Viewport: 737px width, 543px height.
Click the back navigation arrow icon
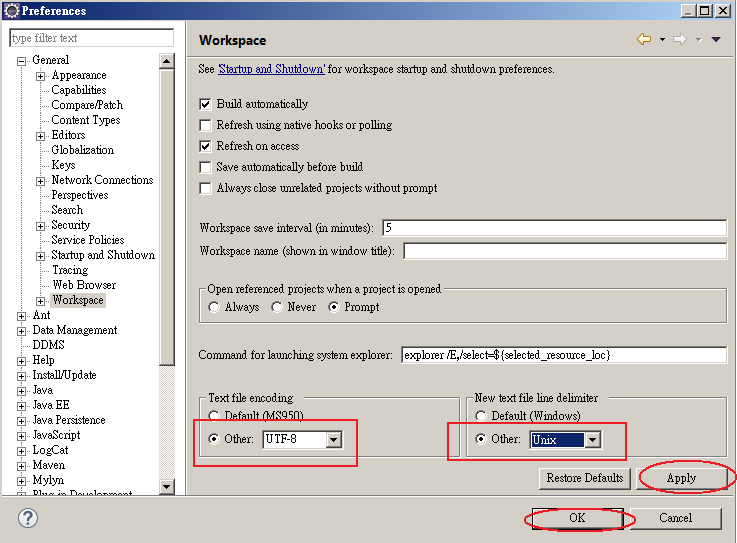[x=643, y=40]
